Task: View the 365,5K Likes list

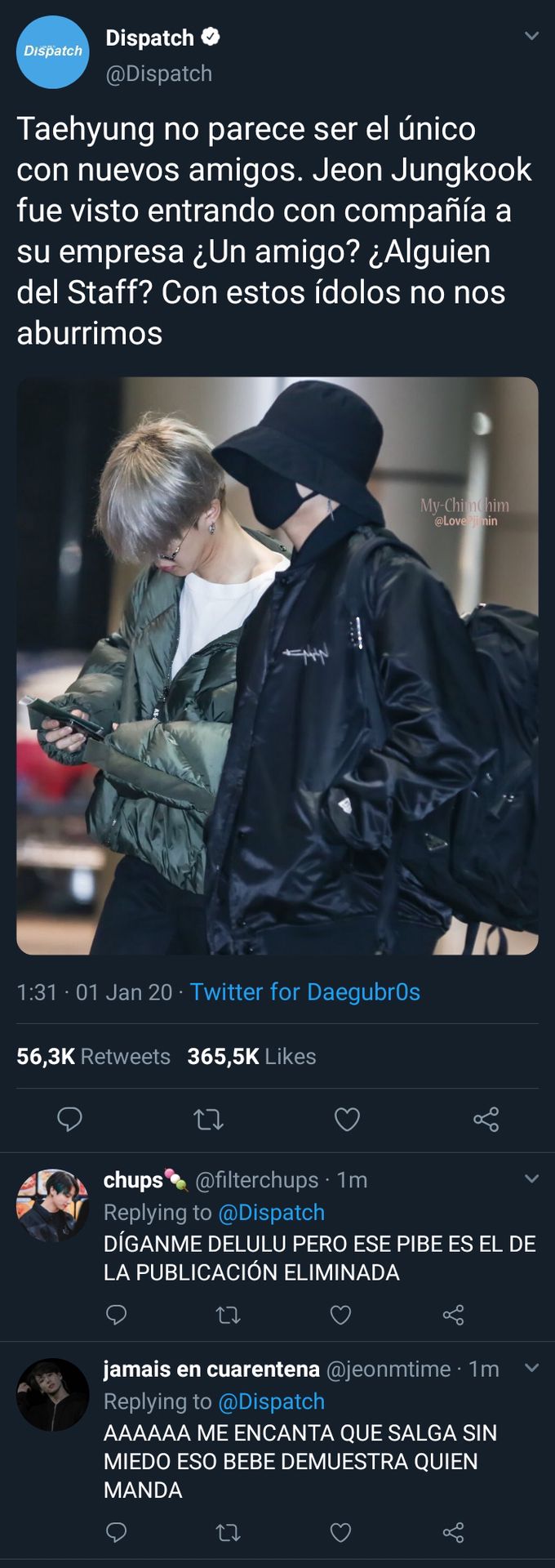Action: tap(251, 1056)
